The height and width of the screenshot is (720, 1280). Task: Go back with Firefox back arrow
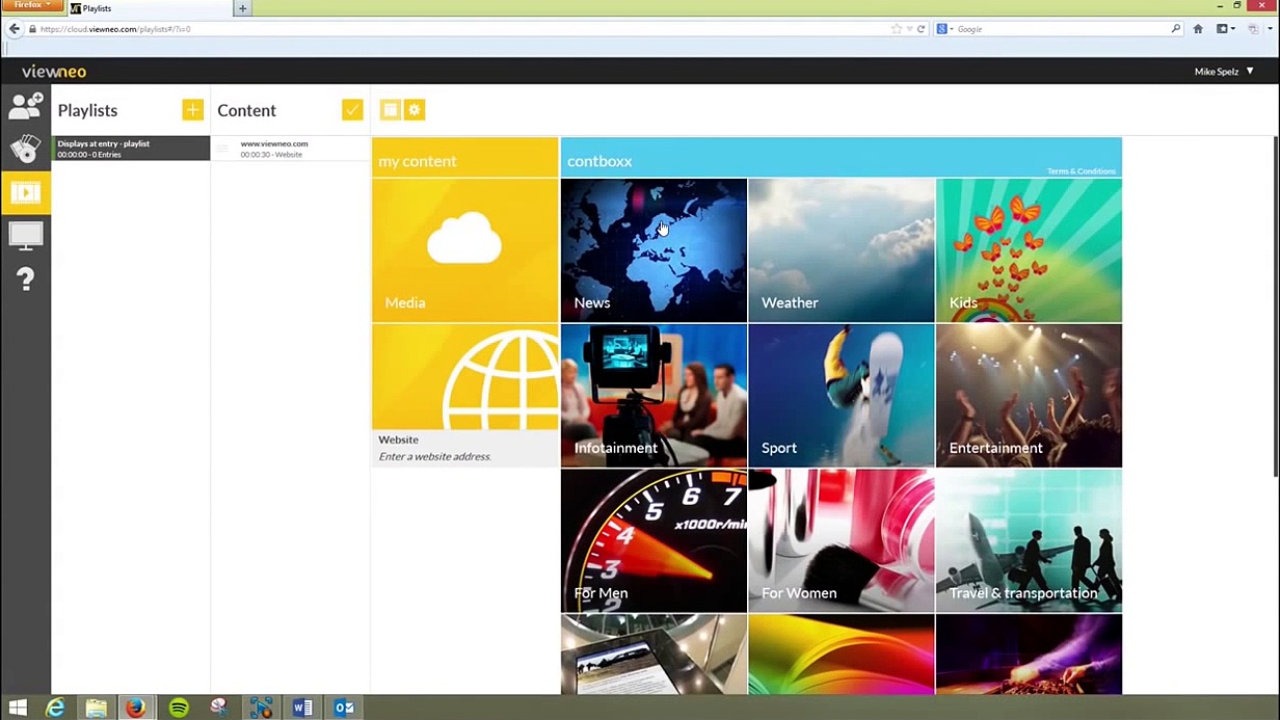click(14, 29)
